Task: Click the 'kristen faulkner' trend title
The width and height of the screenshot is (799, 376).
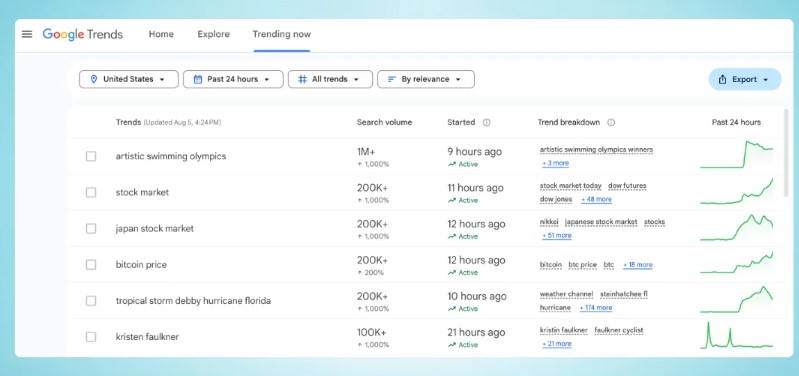Action: coord(147,337)
